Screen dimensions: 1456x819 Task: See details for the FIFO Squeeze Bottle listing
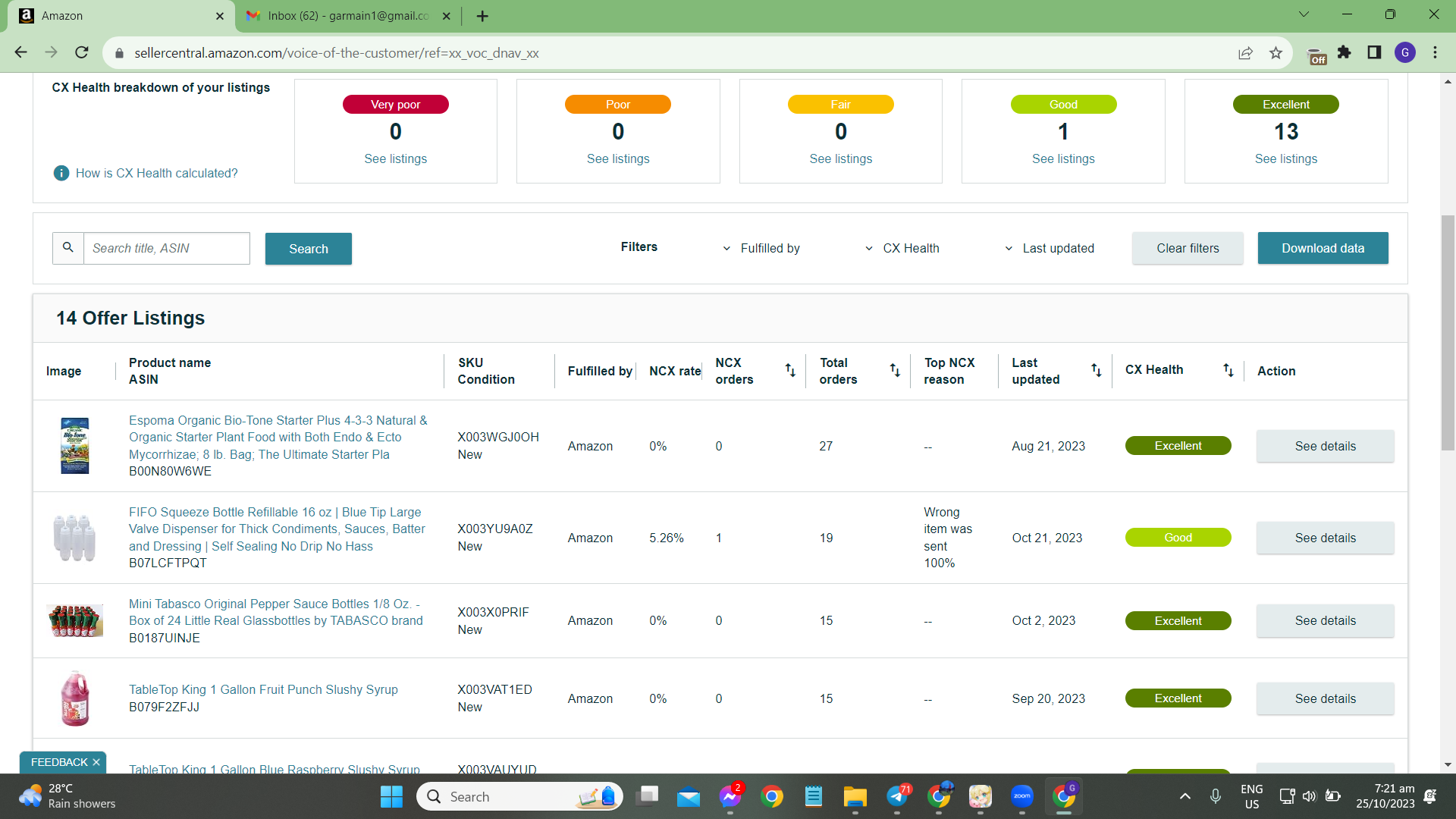(x=1326, y=538)
